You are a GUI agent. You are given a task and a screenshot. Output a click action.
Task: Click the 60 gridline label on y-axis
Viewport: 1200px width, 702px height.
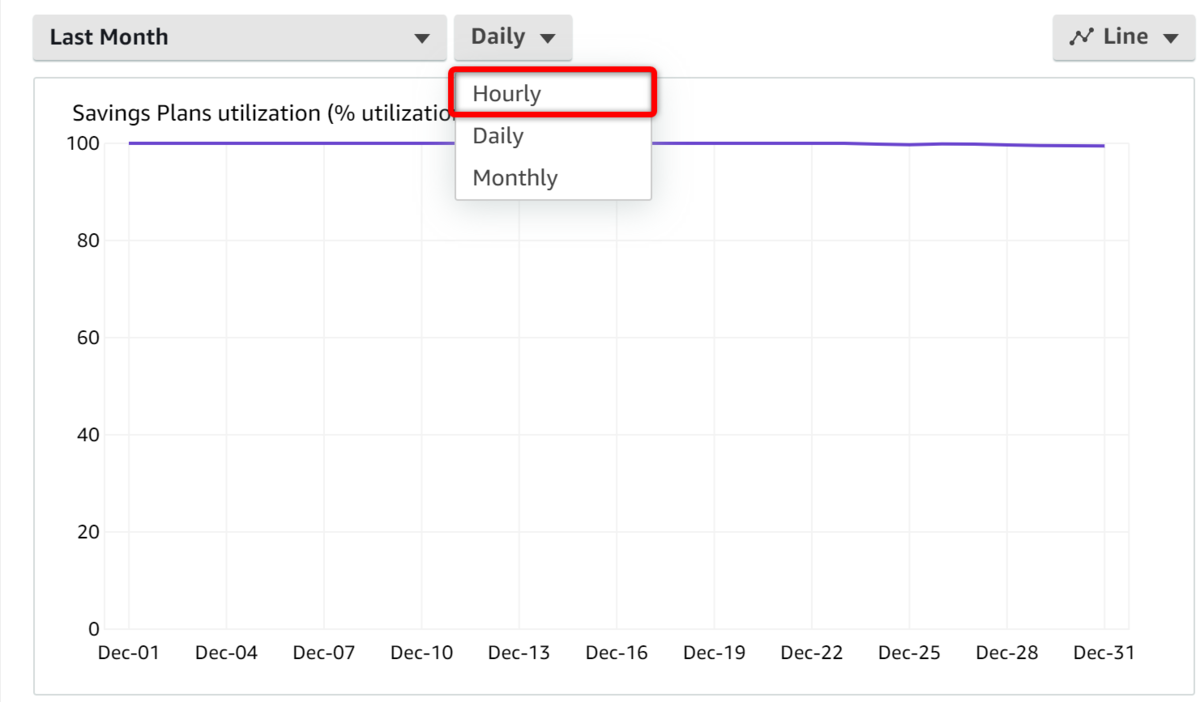click(x=90, y=337)
